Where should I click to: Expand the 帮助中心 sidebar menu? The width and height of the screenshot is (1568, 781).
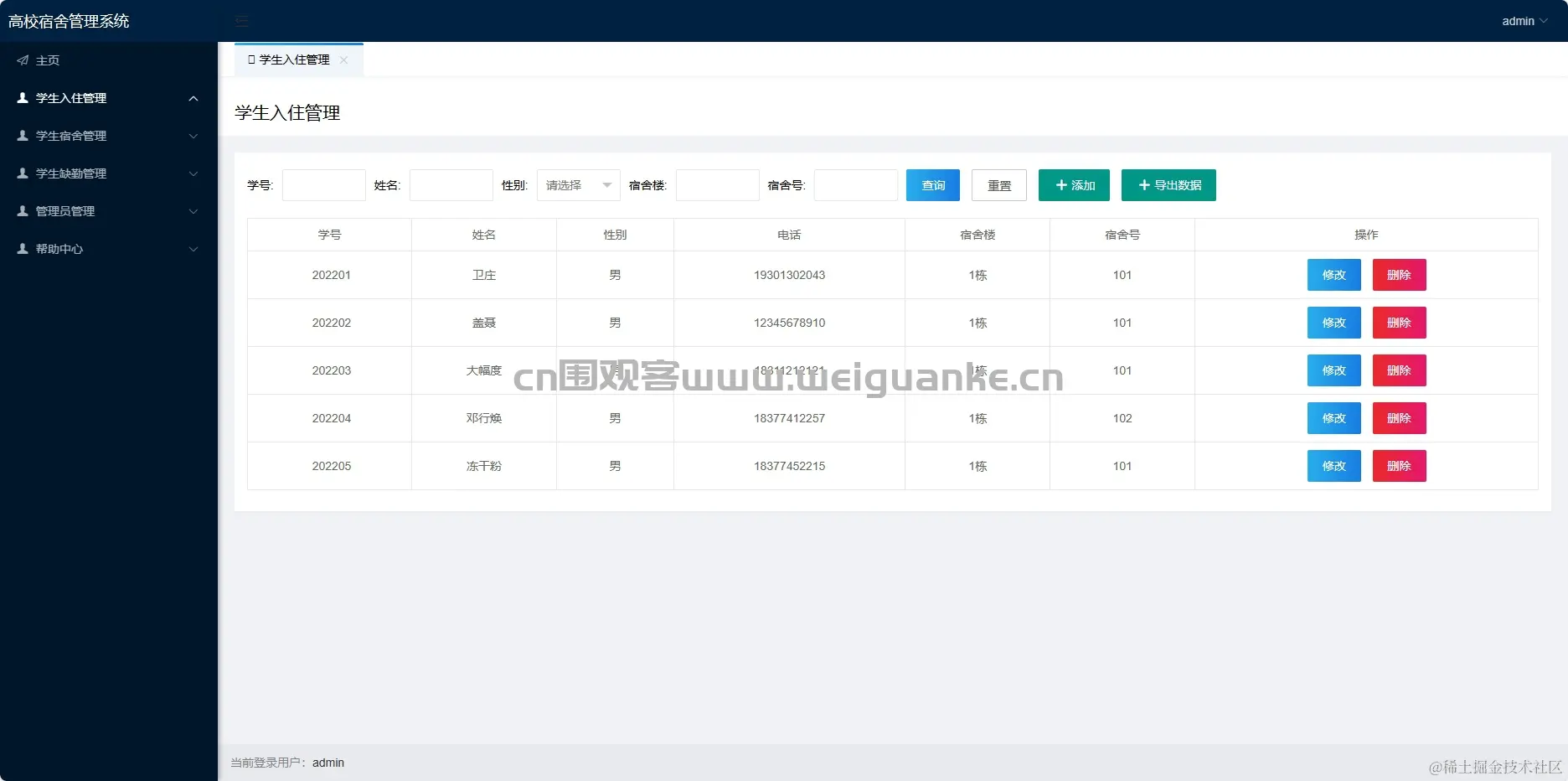(x=109, y=249)
